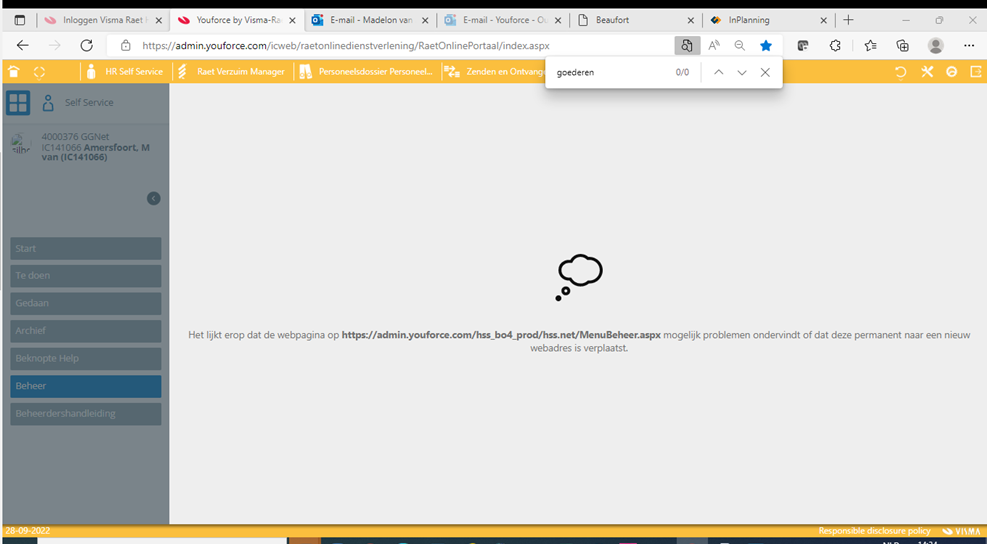Click the Self Service person icon
This screenshot has width=987, height=544.
48,103
